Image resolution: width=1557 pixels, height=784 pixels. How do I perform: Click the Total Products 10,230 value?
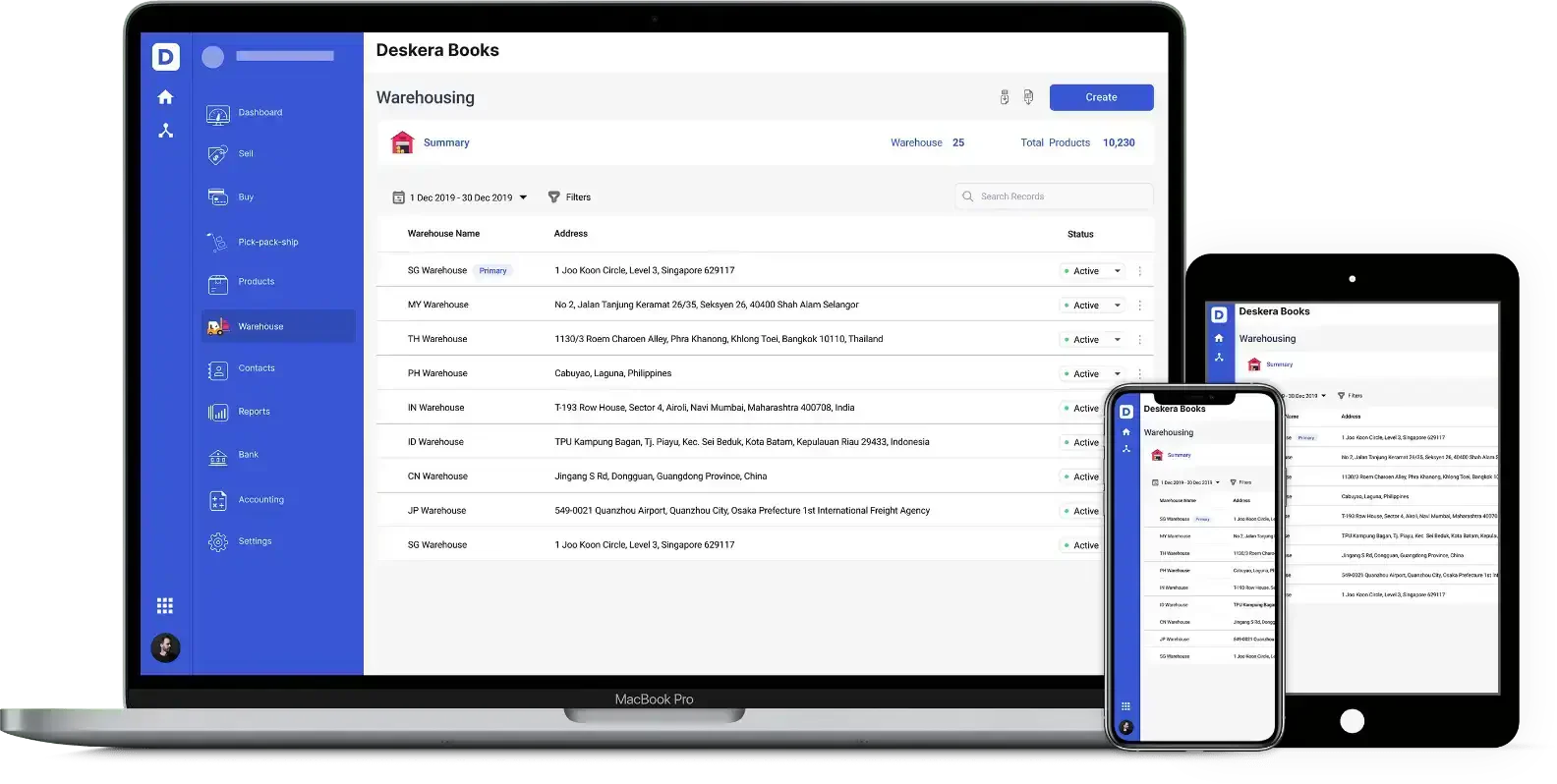pyautogui.click(x=1119, y=143)
